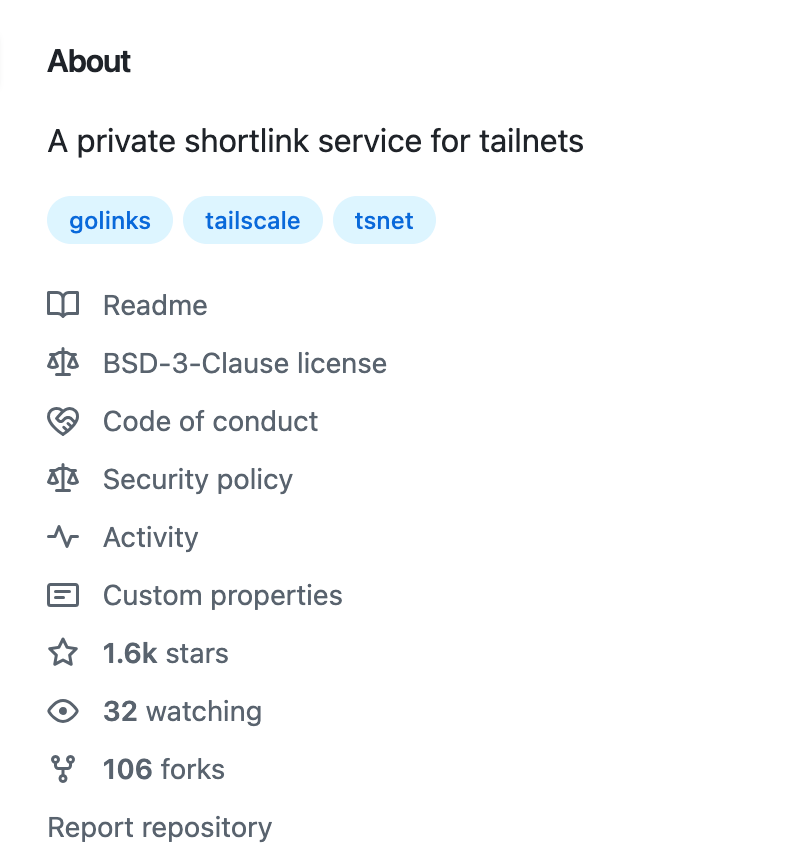Click the BSD-3-Clause license scale icon
812x850 pixels.
(63, 363)
